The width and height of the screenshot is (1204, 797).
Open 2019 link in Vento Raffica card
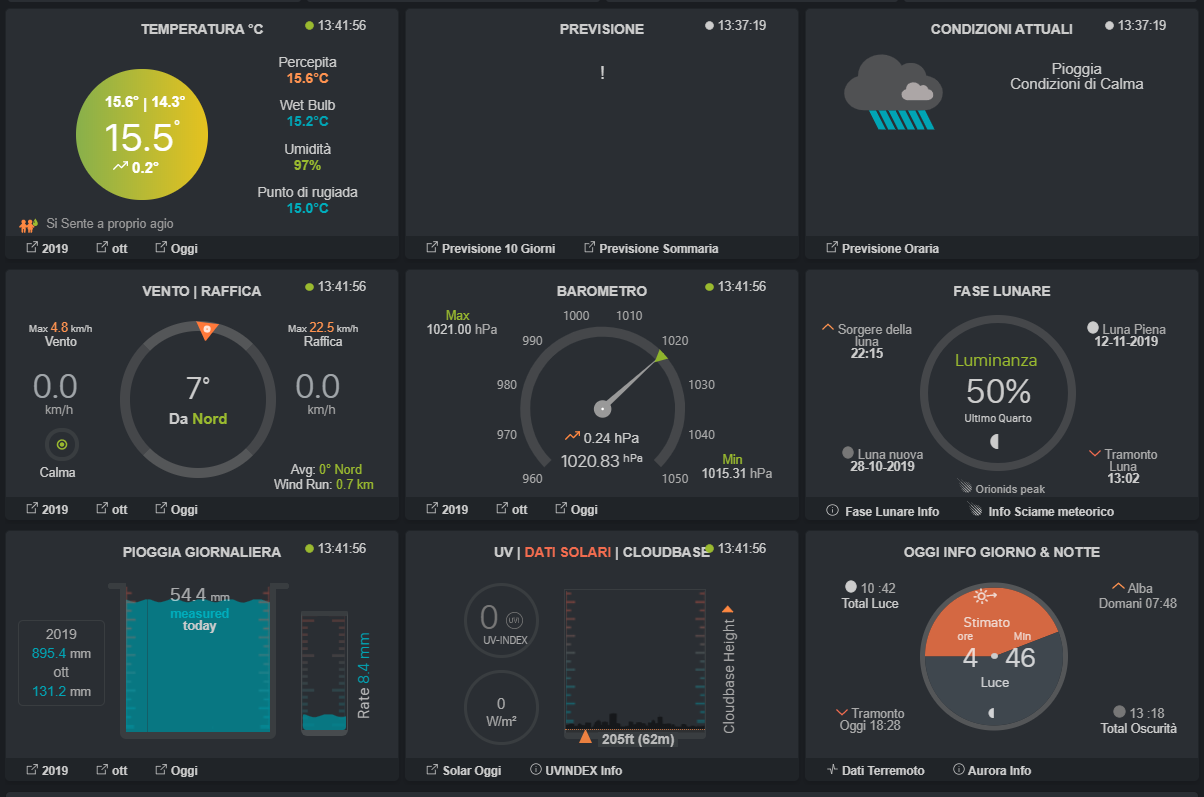(x=47, y=509)
